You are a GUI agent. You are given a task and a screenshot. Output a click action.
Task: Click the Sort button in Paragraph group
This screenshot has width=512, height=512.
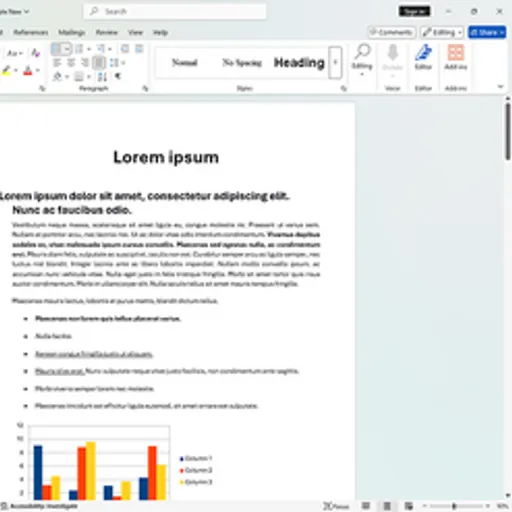point(102,77)
